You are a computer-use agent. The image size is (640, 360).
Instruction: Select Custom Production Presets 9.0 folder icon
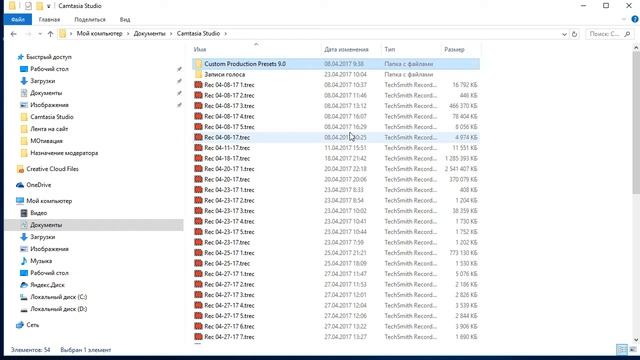pos(198,64)
